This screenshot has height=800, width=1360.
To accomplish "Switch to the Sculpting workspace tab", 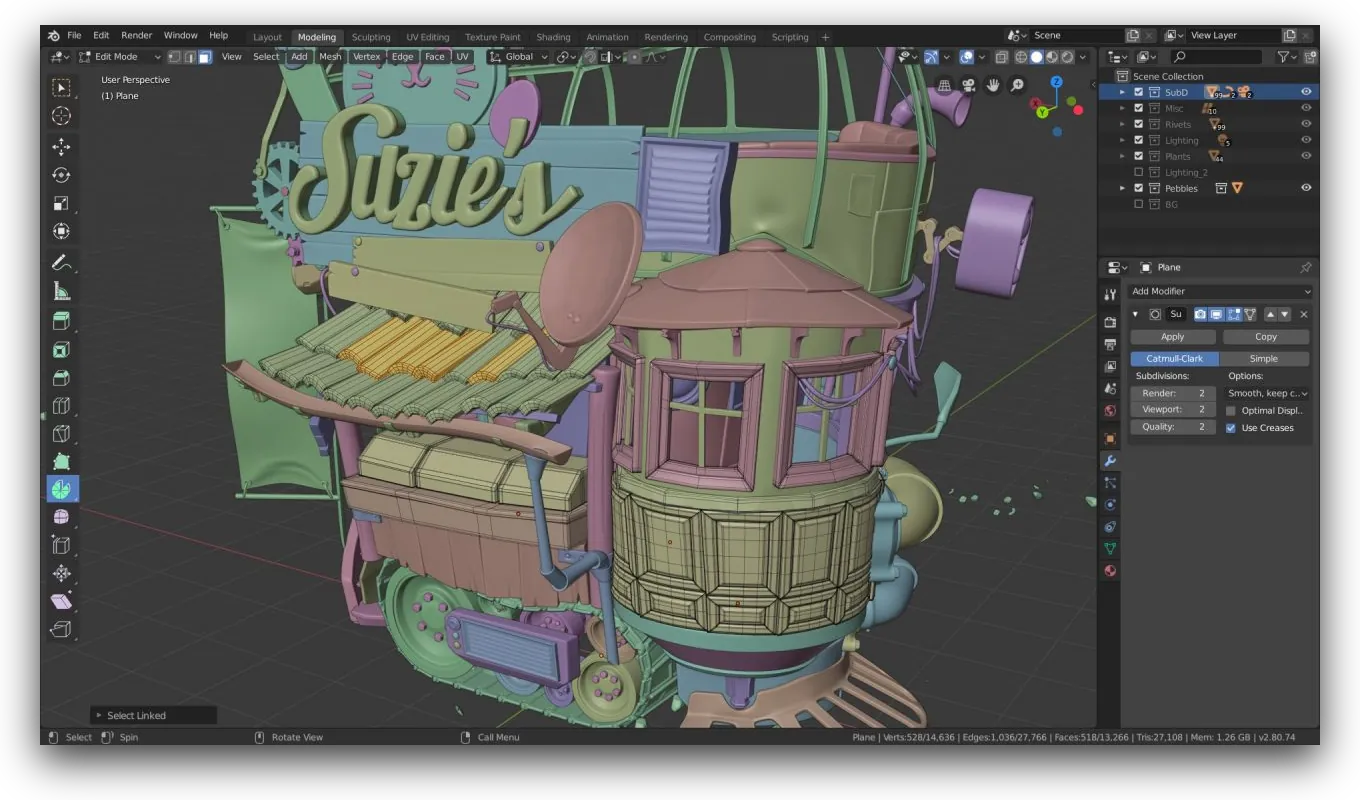I will point(371,37).
